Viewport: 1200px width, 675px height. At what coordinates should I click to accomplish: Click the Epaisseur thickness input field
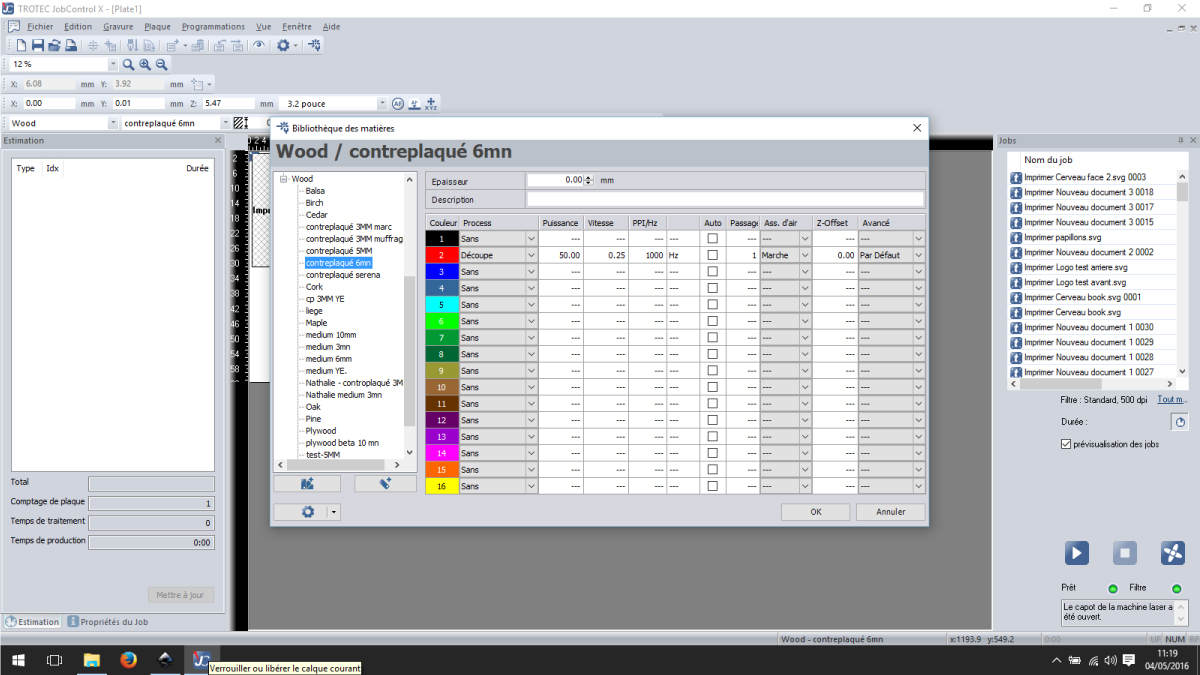(x=556, y=180)
